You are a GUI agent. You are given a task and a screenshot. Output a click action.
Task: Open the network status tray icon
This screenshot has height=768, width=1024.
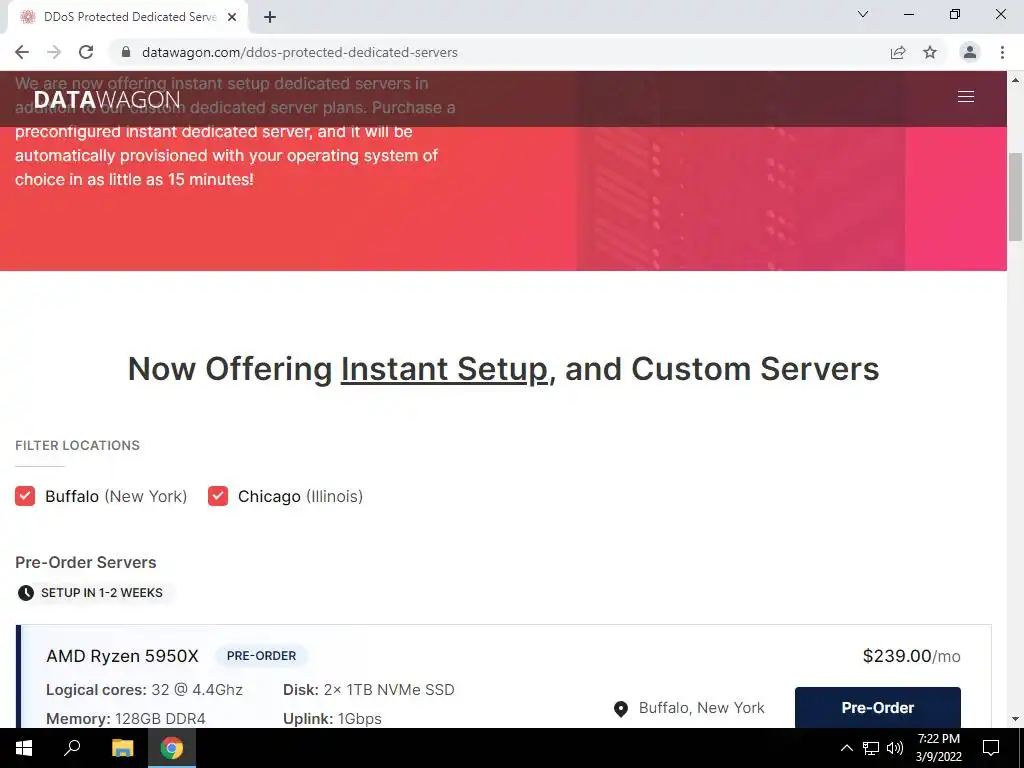pos(871,748)
